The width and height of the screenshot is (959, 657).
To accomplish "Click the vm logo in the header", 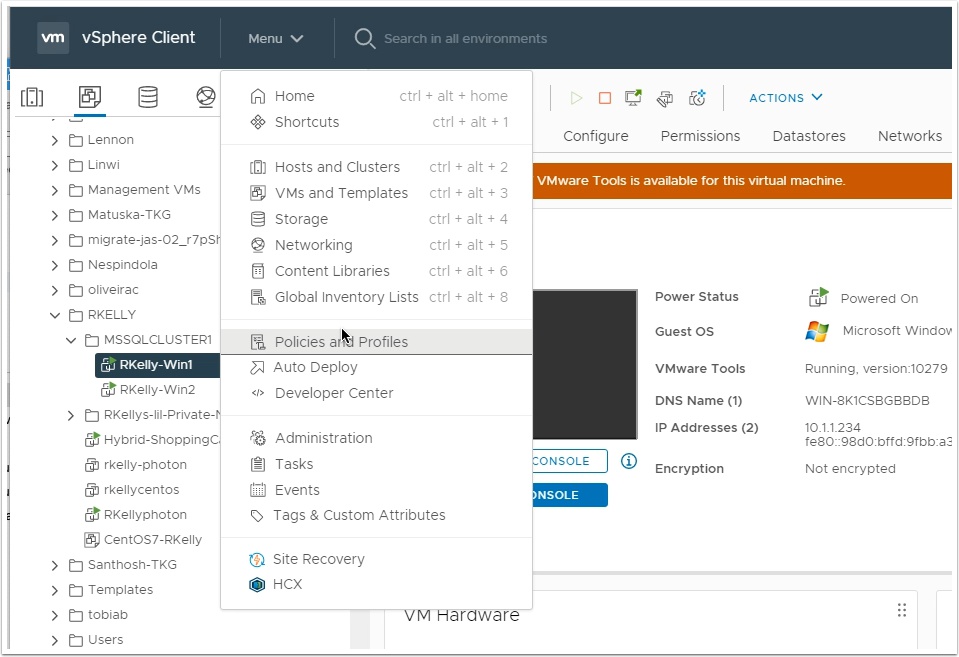I will (x=53, y=38).
